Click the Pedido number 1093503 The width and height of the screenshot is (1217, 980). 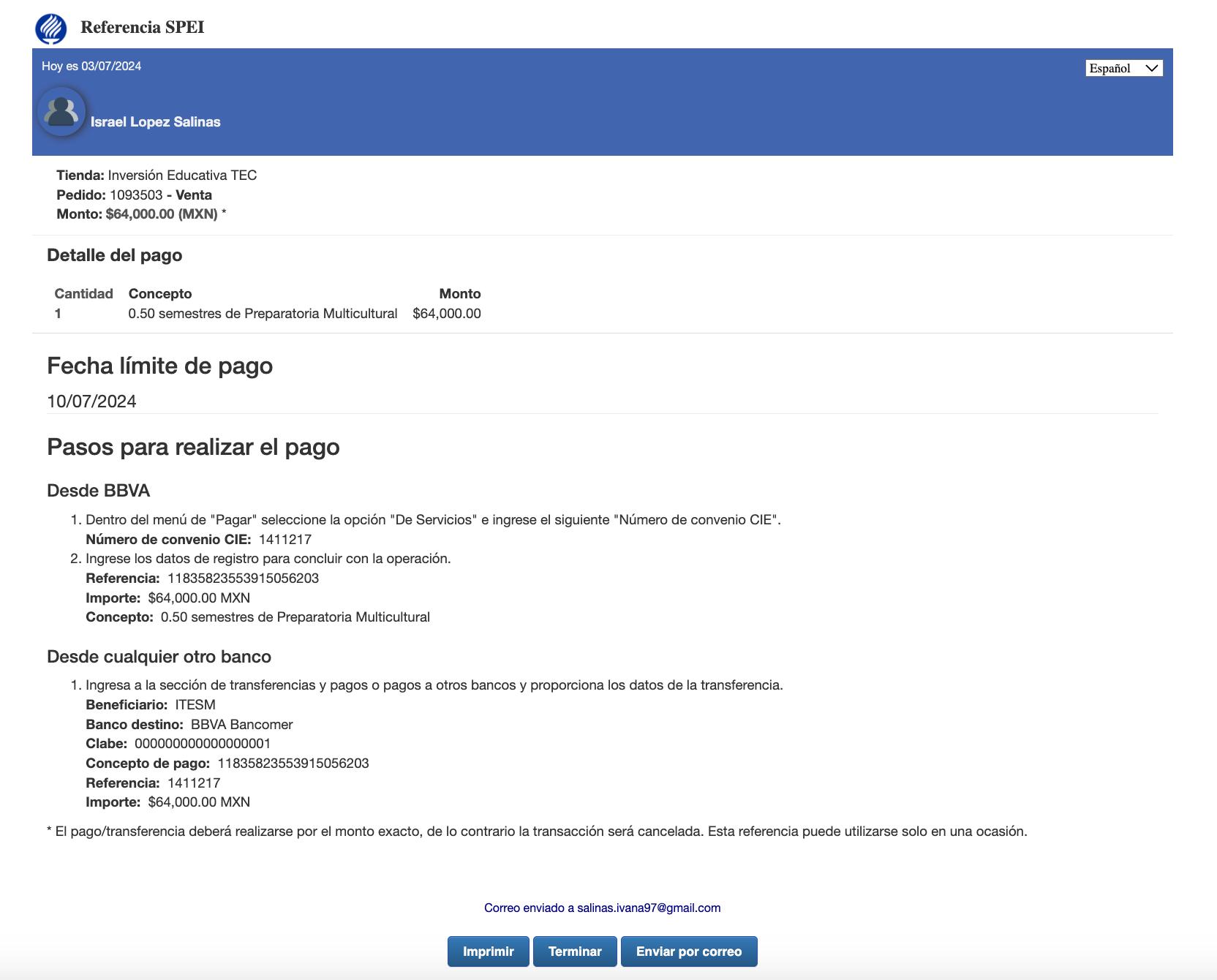136,195
